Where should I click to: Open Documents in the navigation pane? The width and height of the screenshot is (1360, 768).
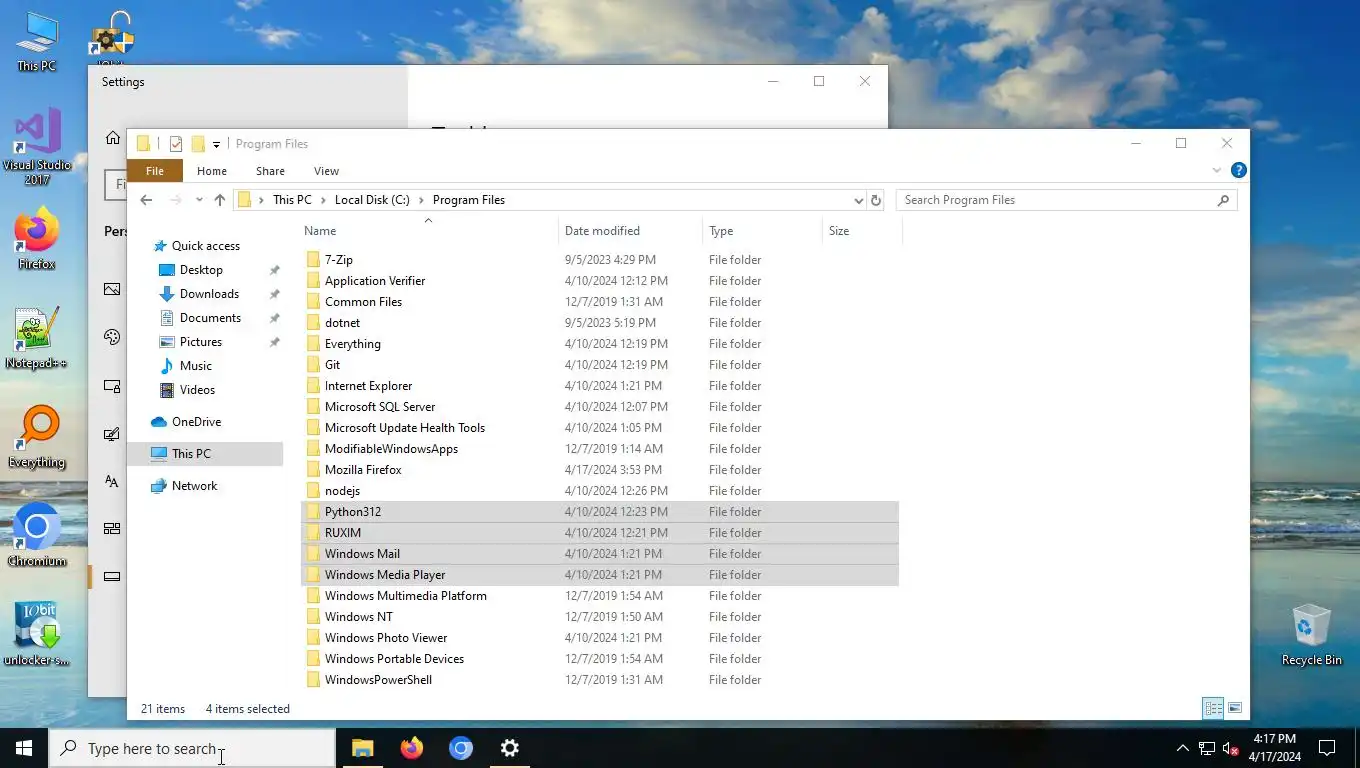tap(210, 318)
